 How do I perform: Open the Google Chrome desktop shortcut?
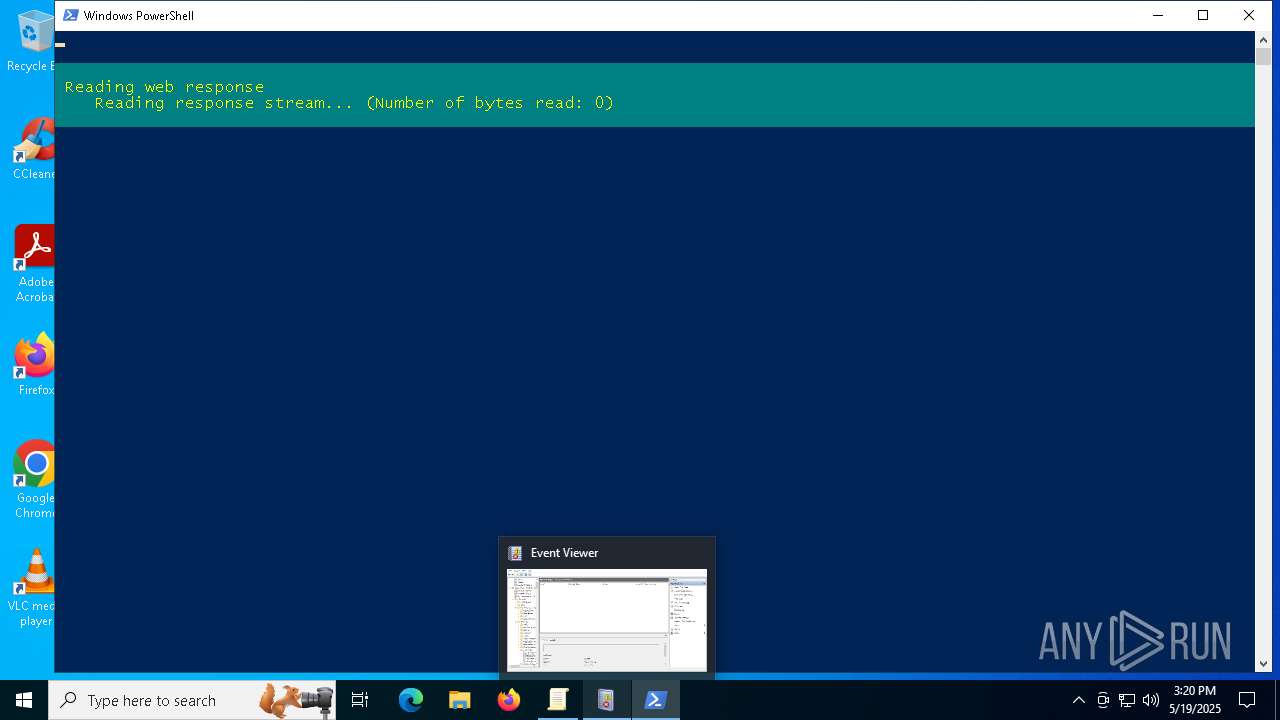click(34, 480)
